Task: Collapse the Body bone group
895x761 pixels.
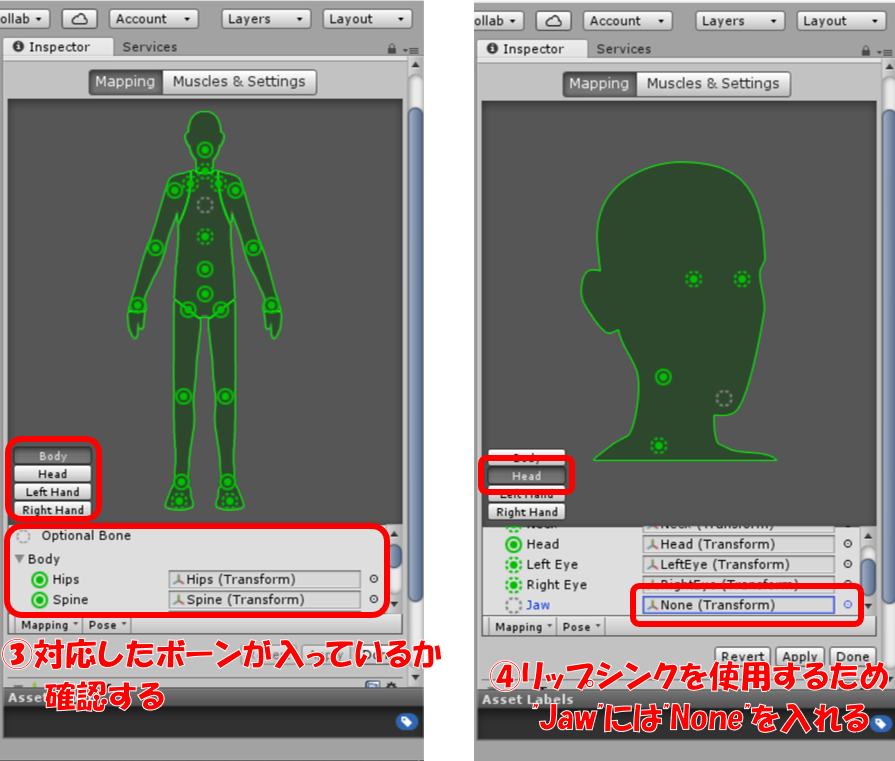Action: pos(20,559)
